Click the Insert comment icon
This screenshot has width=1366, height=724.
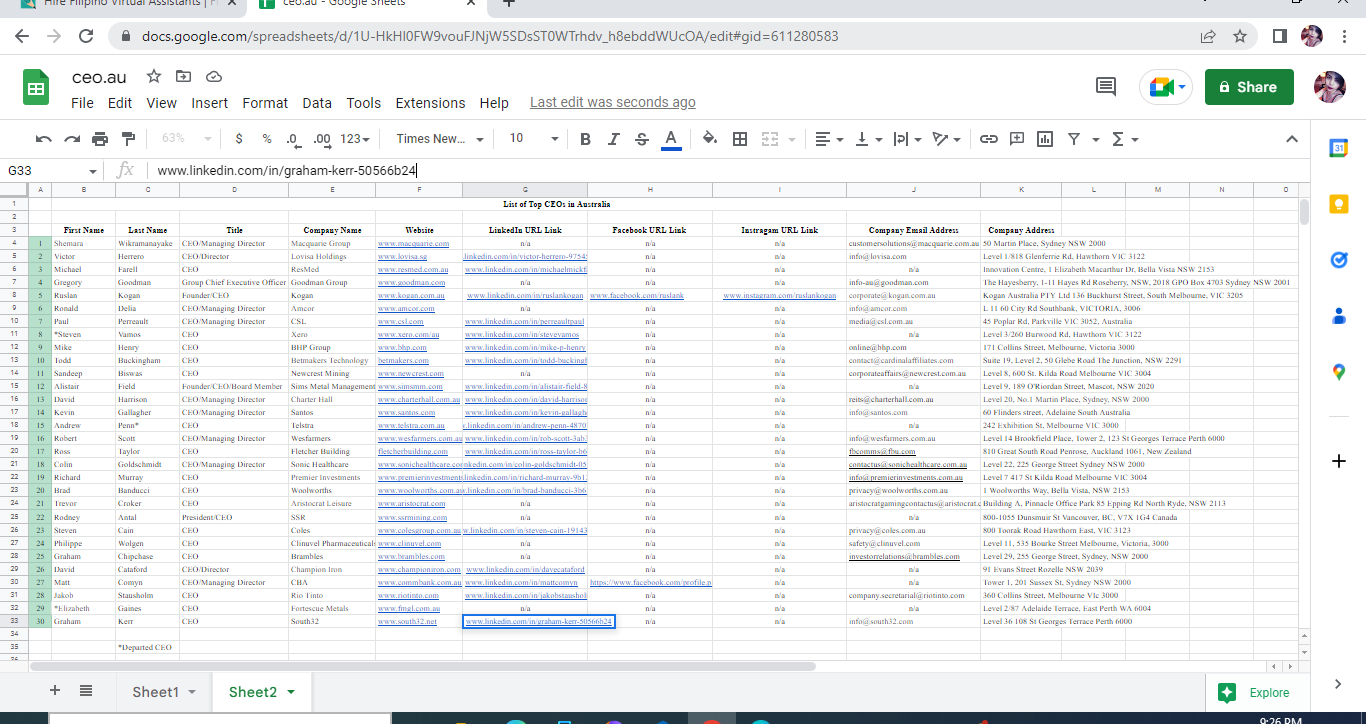(1017, 139)
